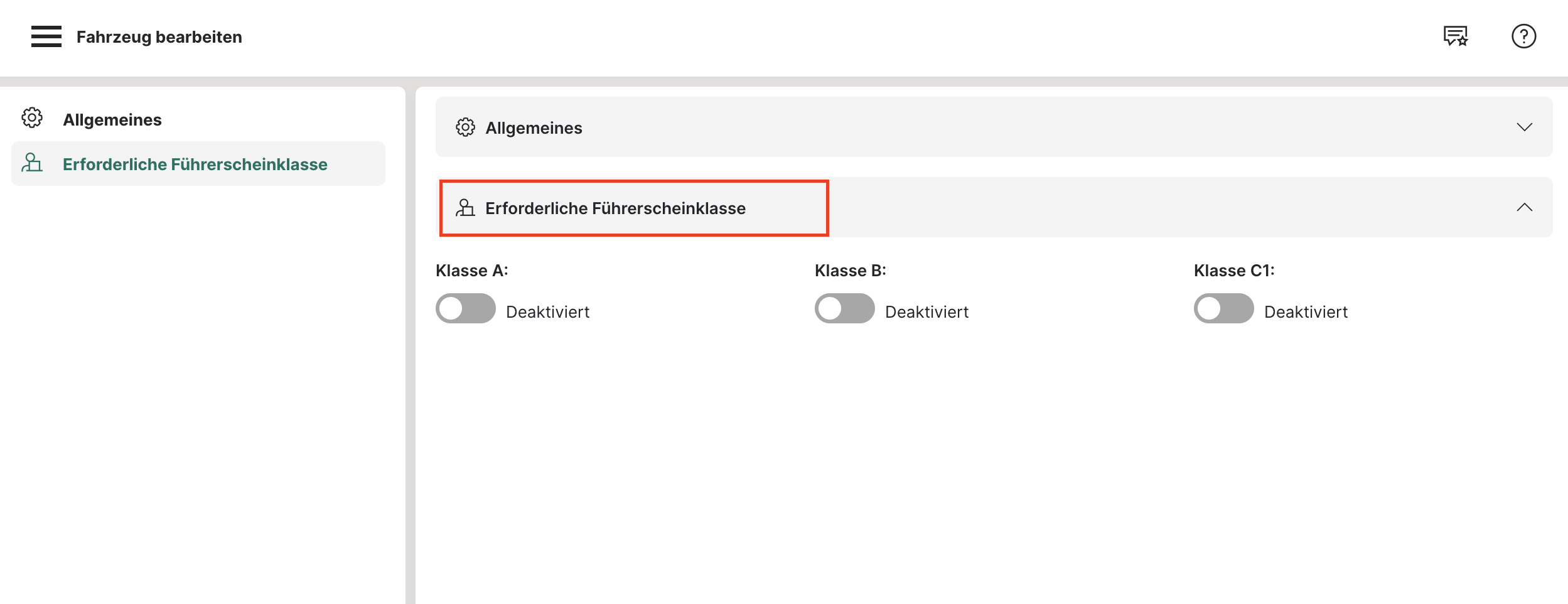Enable the Klasse A toggle
The image size is (1568, 604).
pos(465,309)
